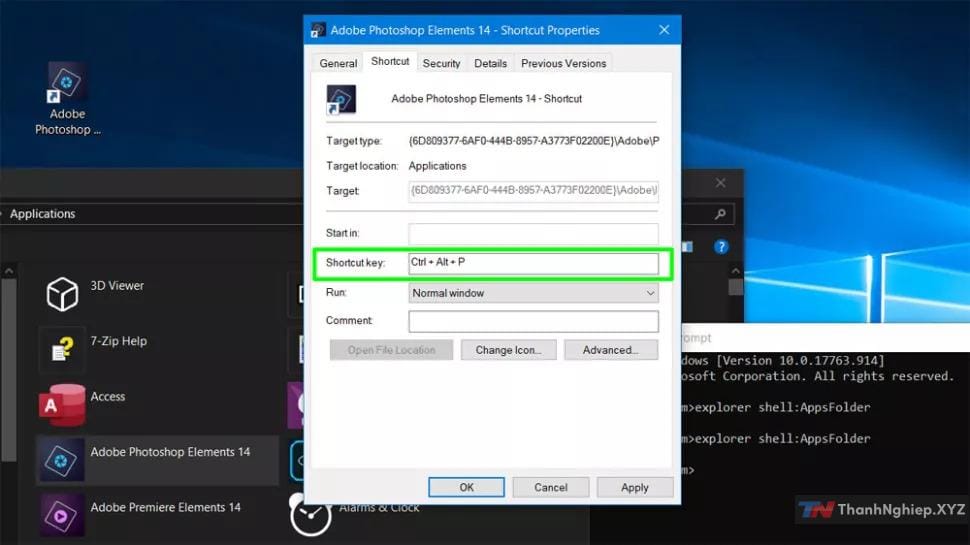Select the Adobe Premiere Elements 14 icon
970x545 pixels.
coord(61,515)
